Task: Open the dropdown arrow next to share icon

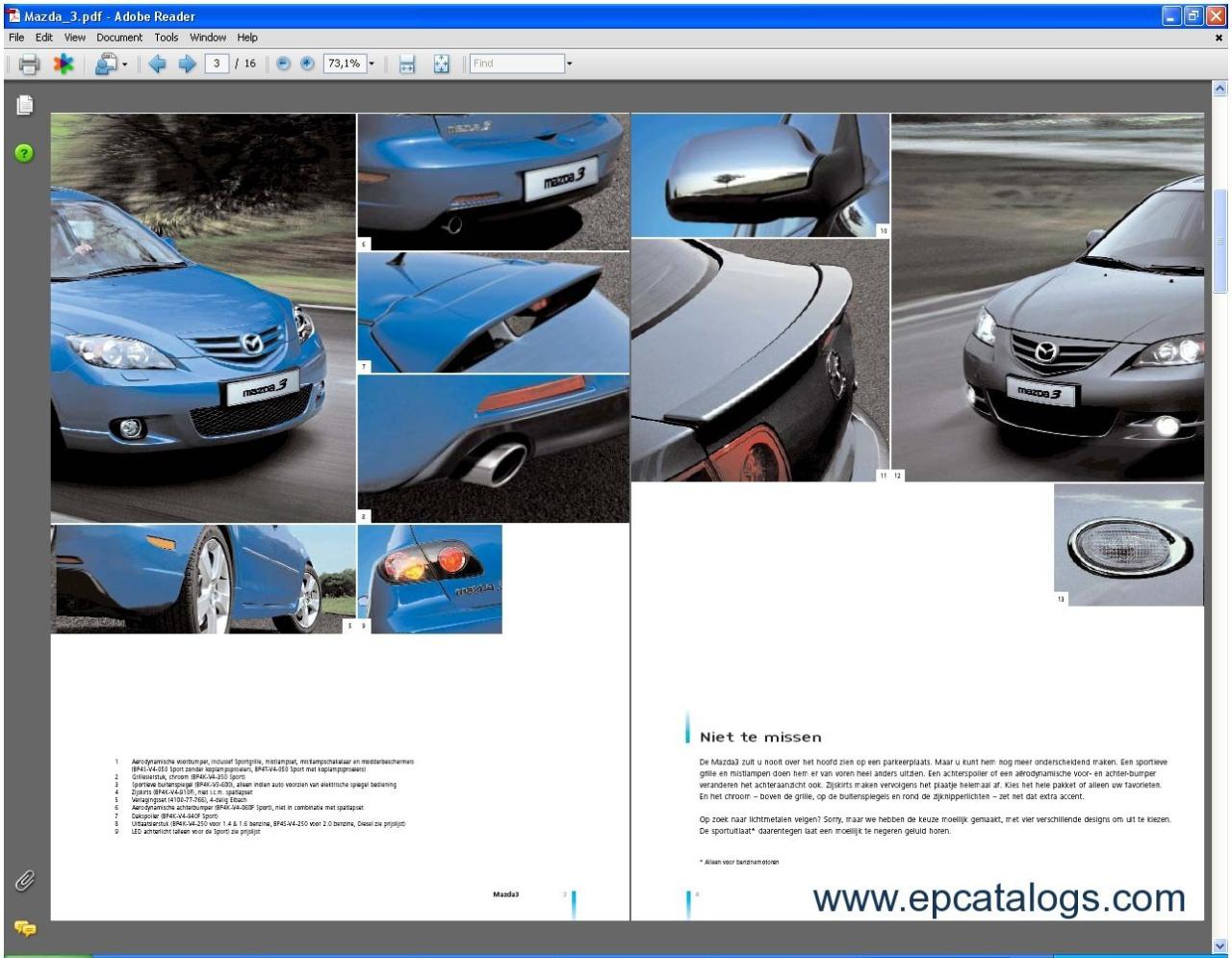Action: point(125,65)
